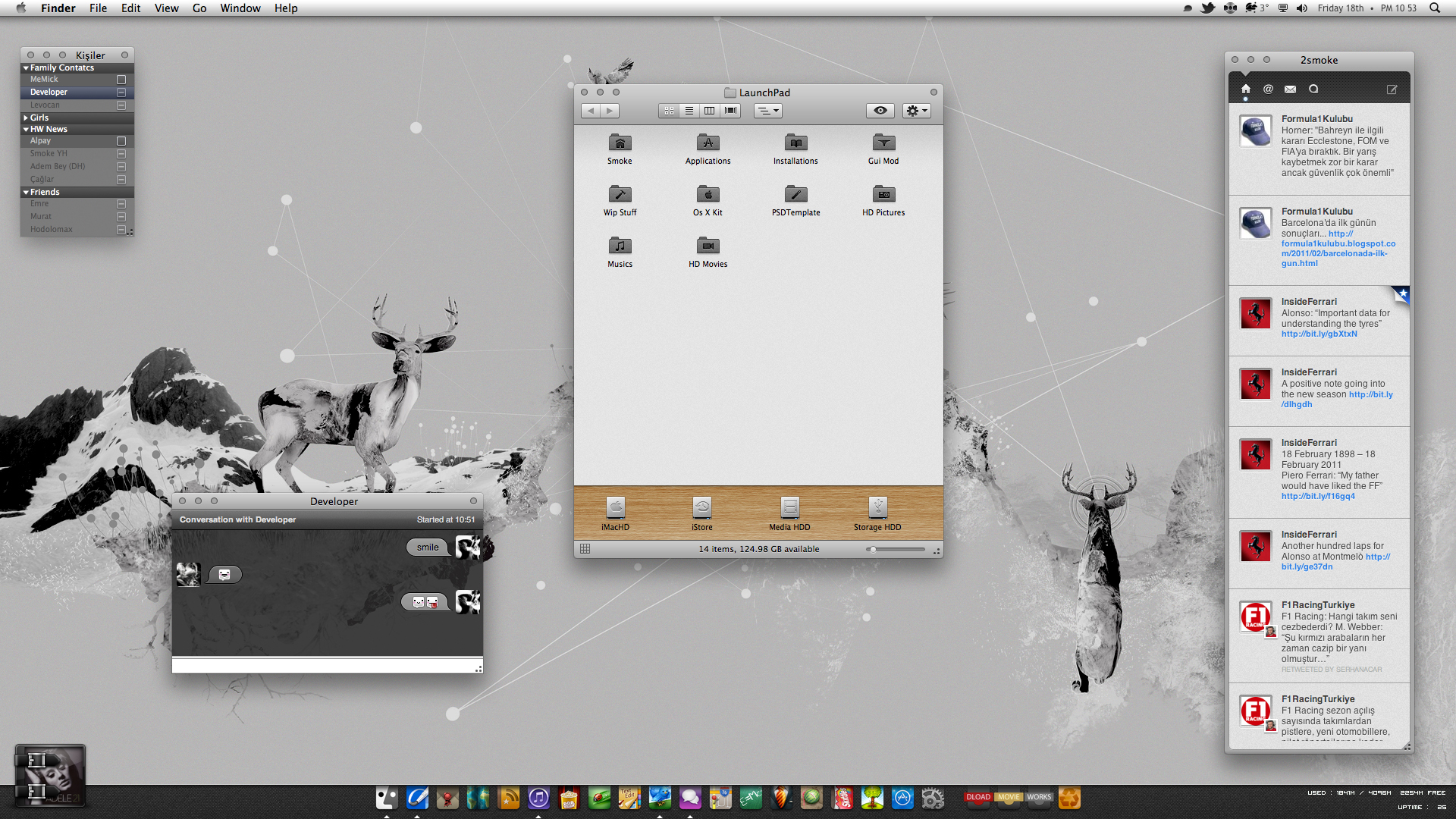Toggle the Developer contact status box
The width and height of the screenshot is (1456, 819).
121,93
